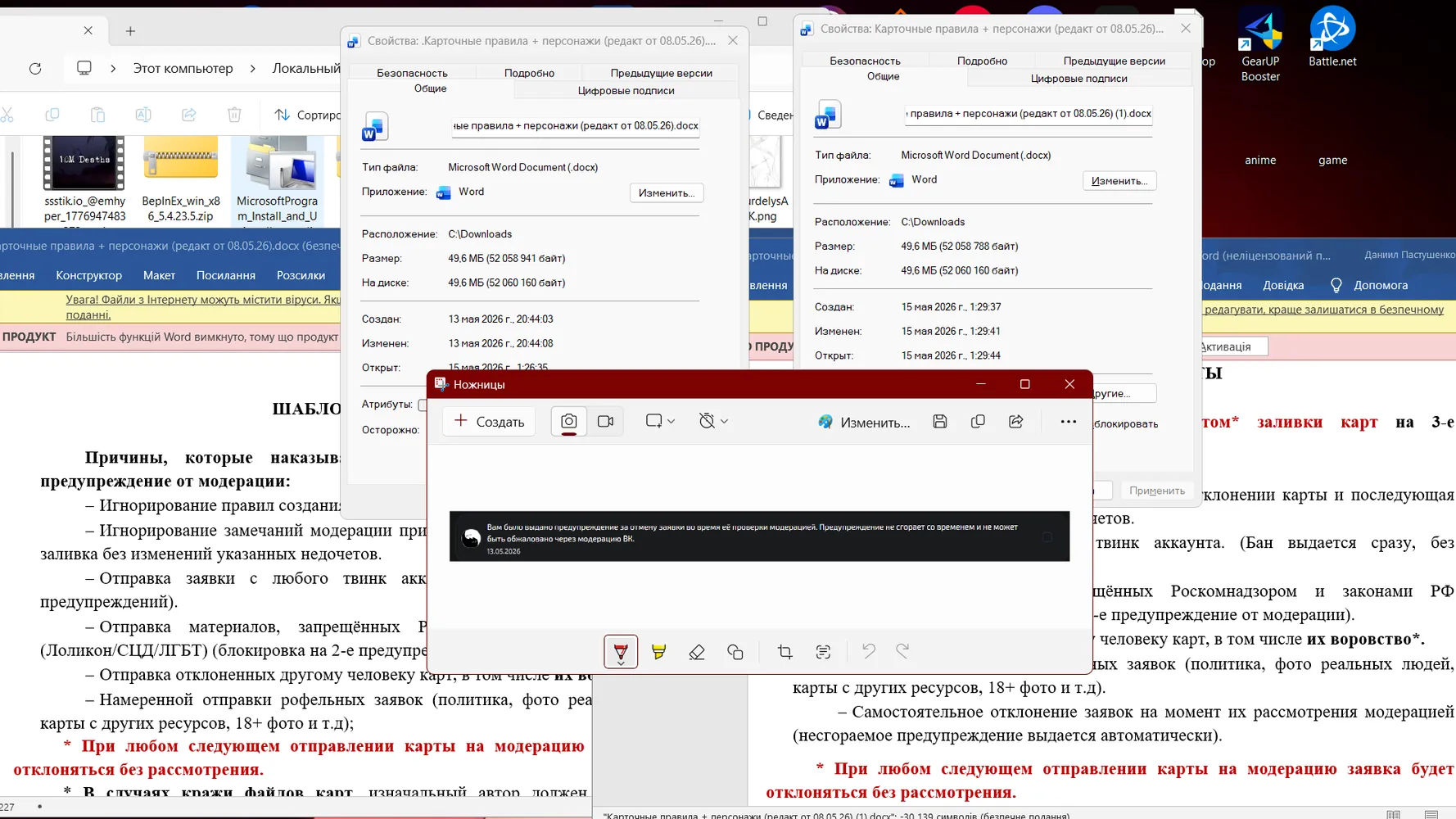Click file name field in left Properties window

point(575,125)
